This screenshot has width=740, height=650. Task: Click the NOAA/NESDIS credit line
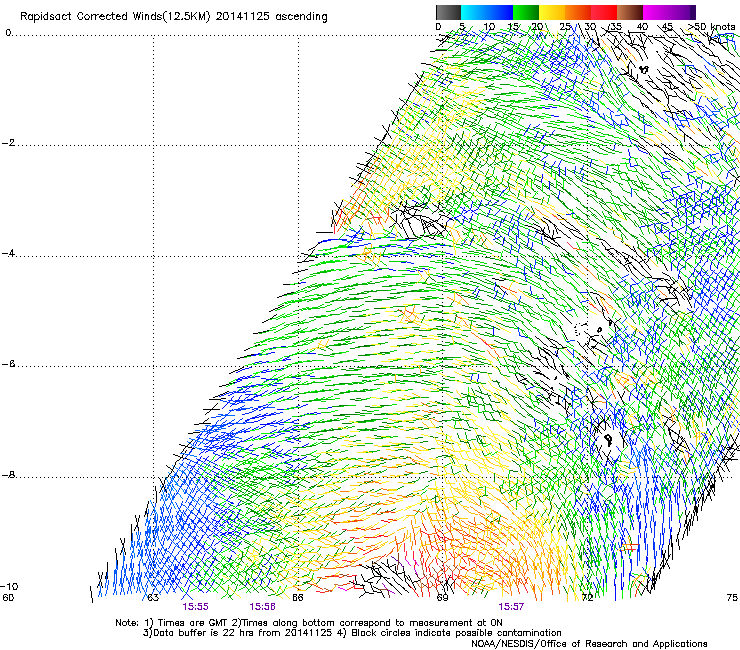click(x=589, y=644)
